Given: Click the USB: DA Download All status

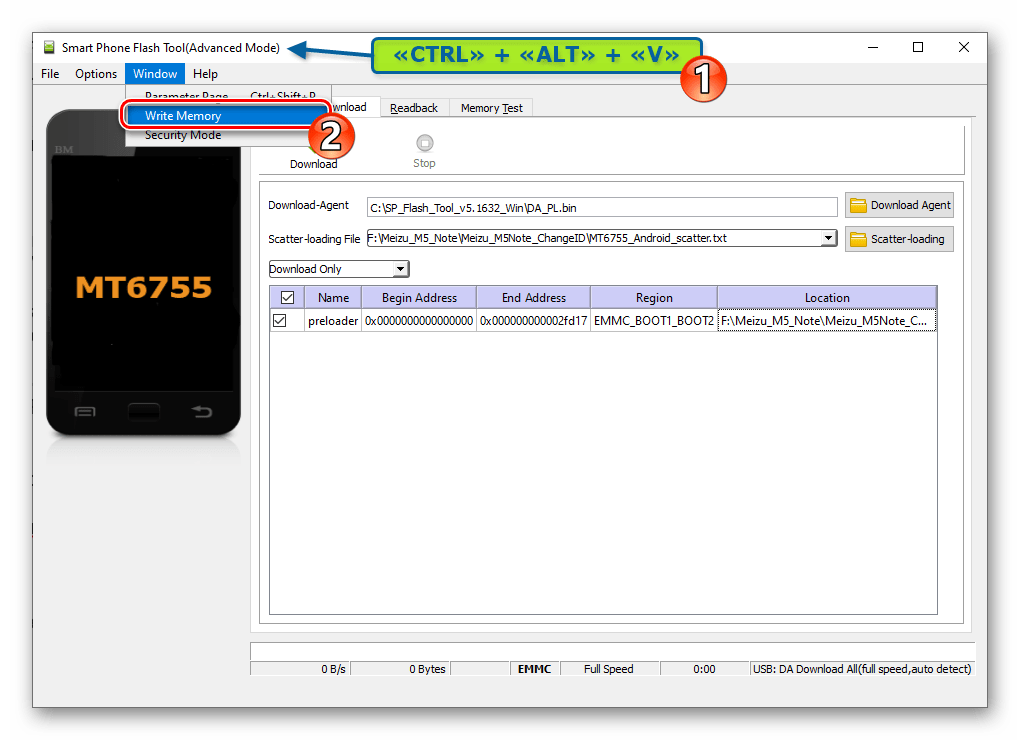Looking at the screenshot, I should click(862, 669).
